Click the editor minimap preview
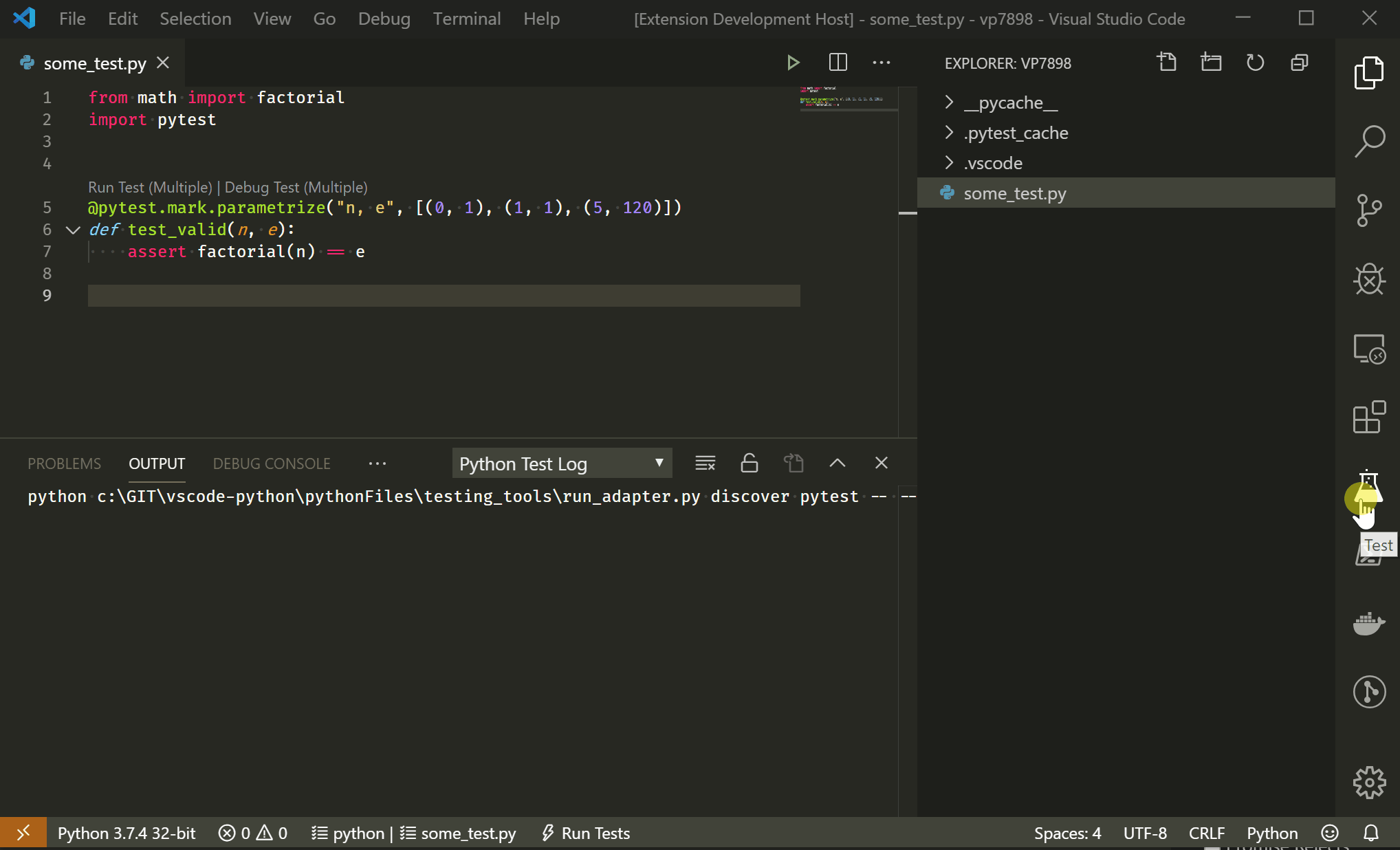1400x850 pixels. point(849,97)
